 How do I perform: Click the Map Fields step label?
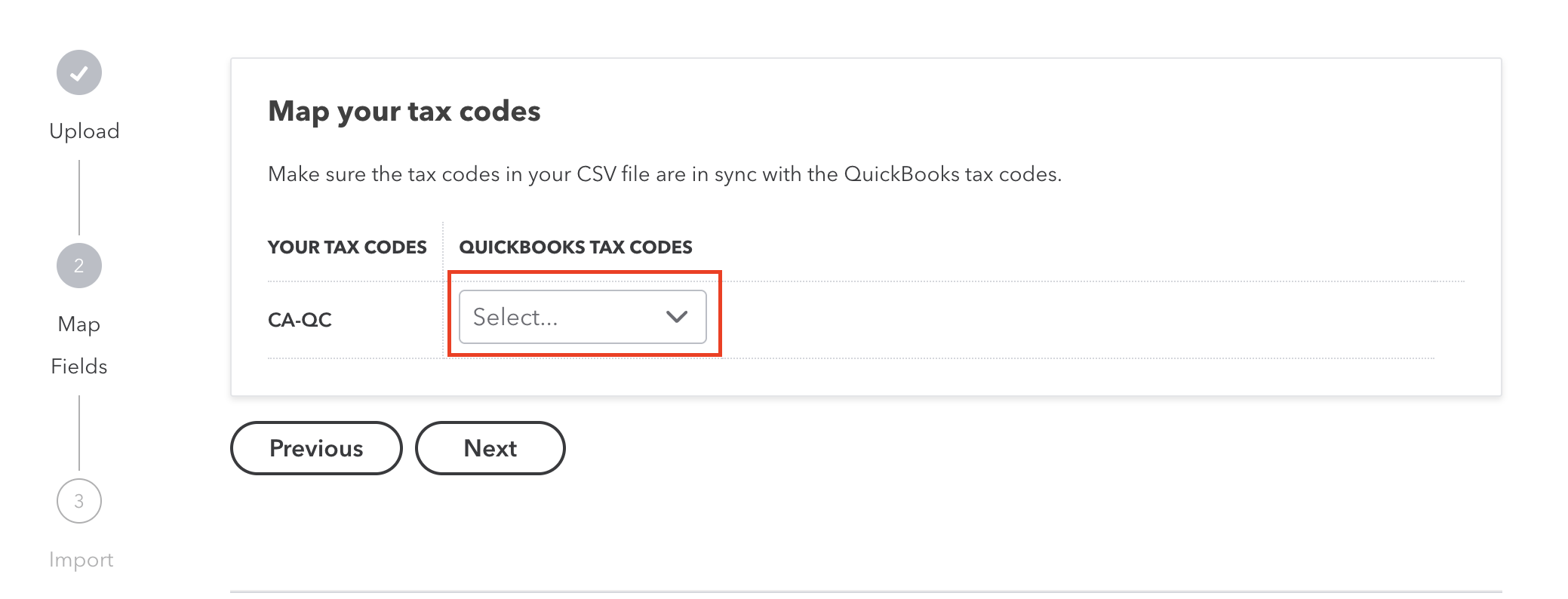[x=78, y=344]
